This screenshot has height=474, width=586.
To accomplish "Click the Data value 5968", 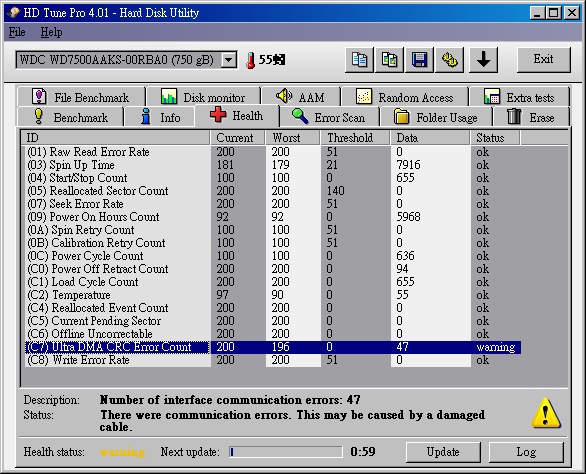I will 408,217.
